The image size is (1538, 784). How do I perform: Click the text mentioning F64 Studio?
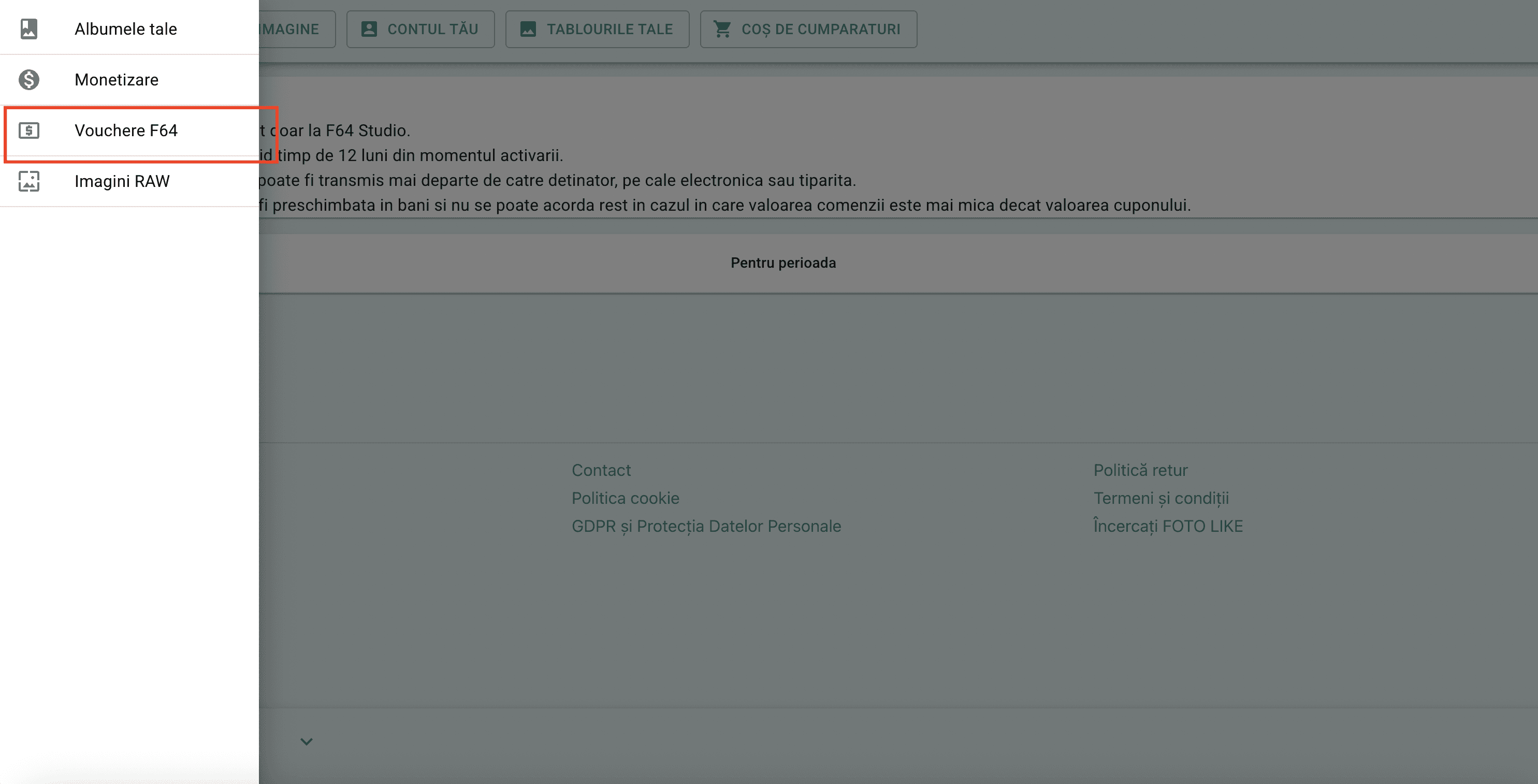[x=335, y=131]
